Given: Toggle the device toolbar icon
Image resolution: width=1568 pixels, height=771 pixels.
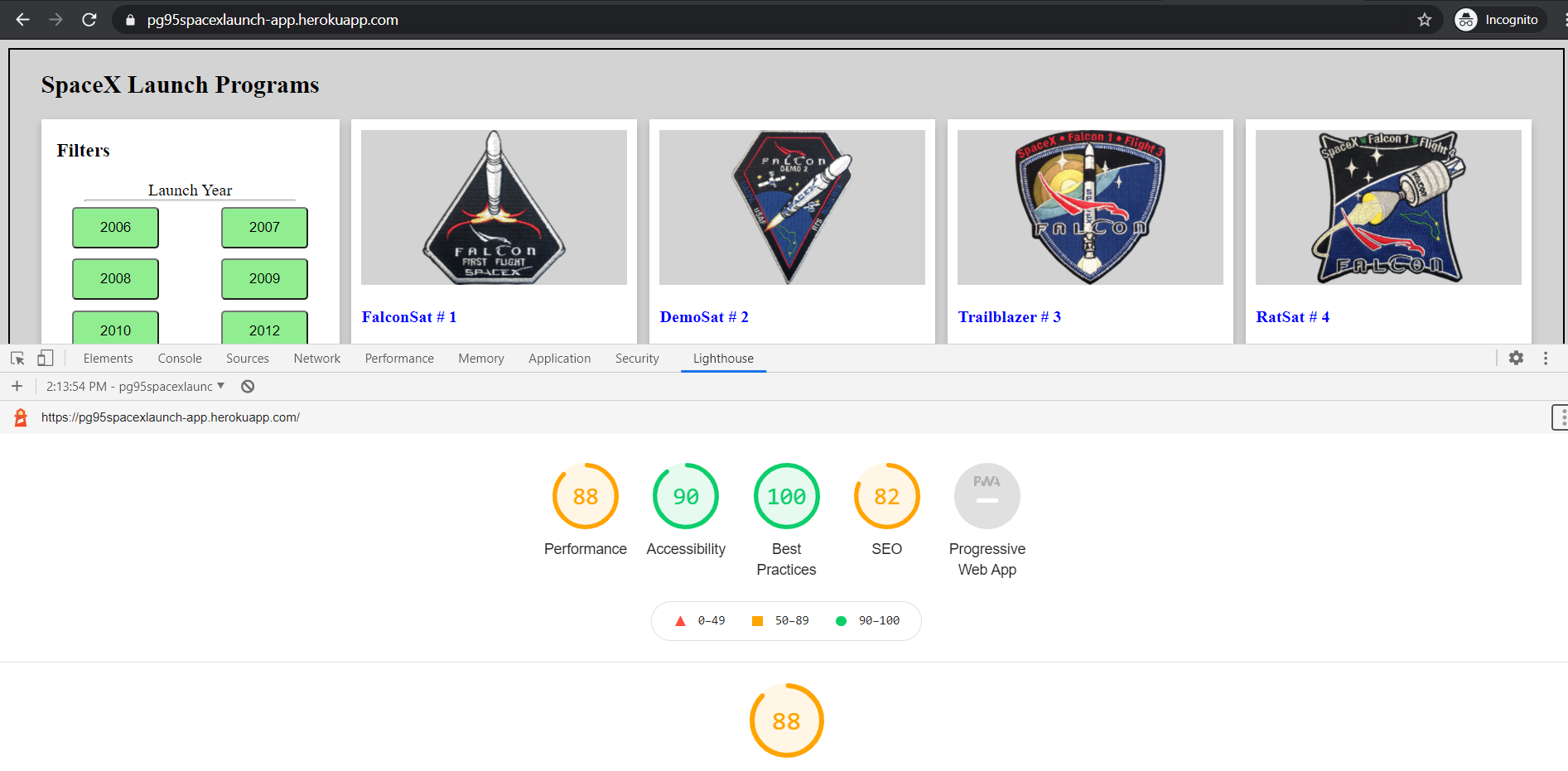Looking at the screenshot, I should (x=45, y=359).
